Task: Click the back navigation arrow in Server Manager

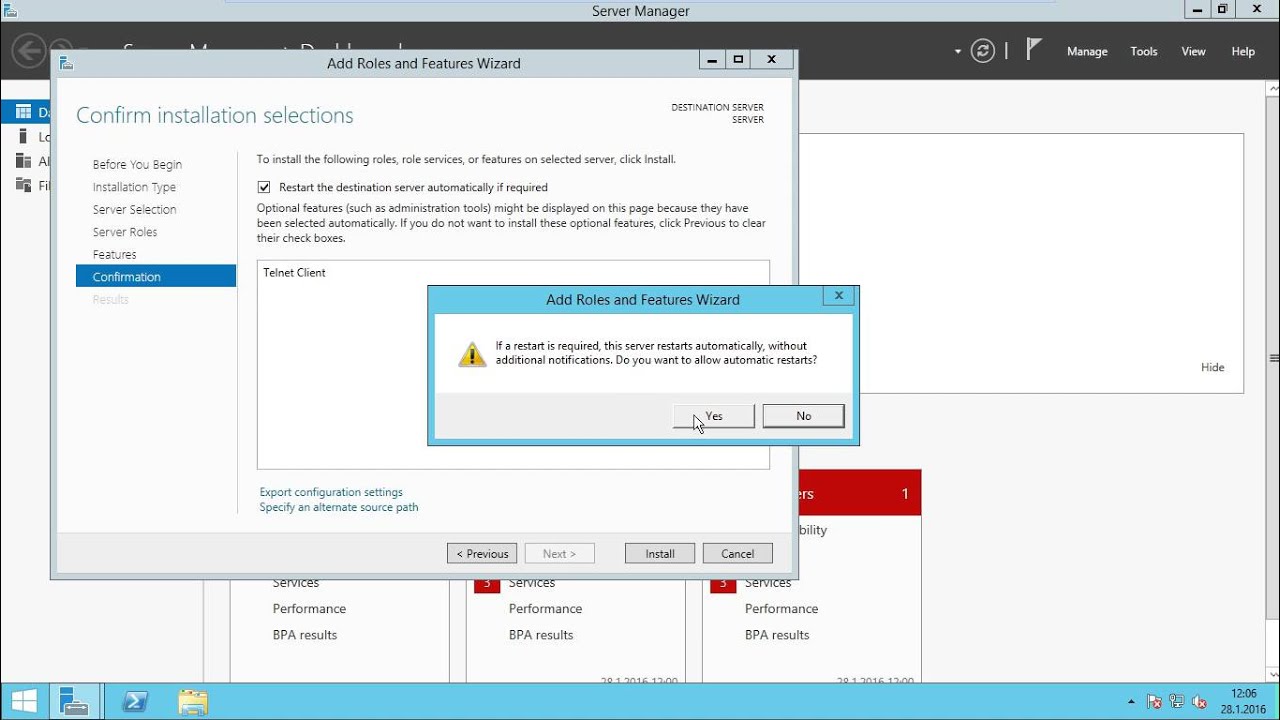Action: click(x=29, y=50)
